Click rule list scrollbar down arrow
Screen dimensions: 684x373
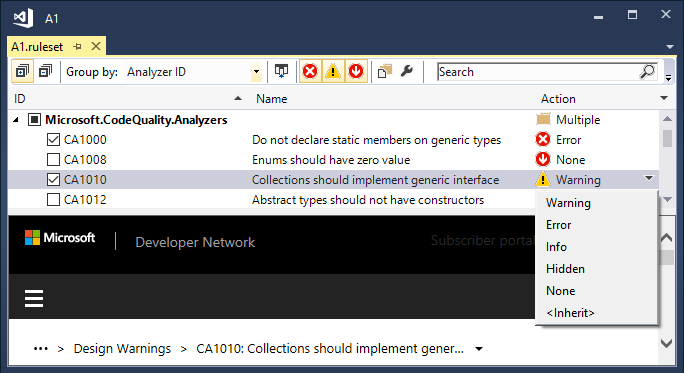(x=667, y=199)
